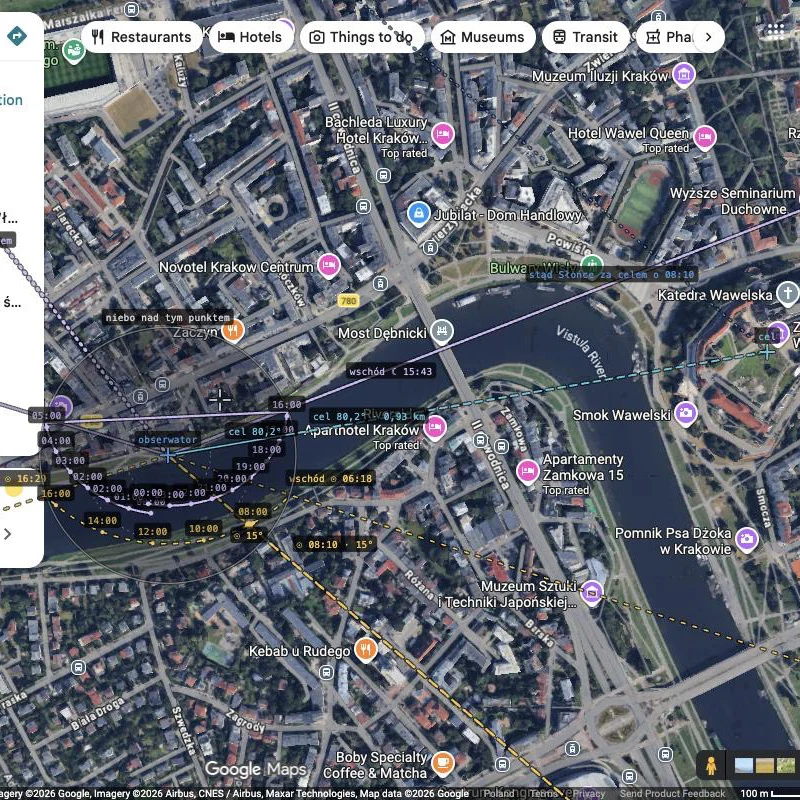This screenshot has width=800, height=800.
Task: Select the Aparthotel Kraków hotel pin
Action: point(435,427)
